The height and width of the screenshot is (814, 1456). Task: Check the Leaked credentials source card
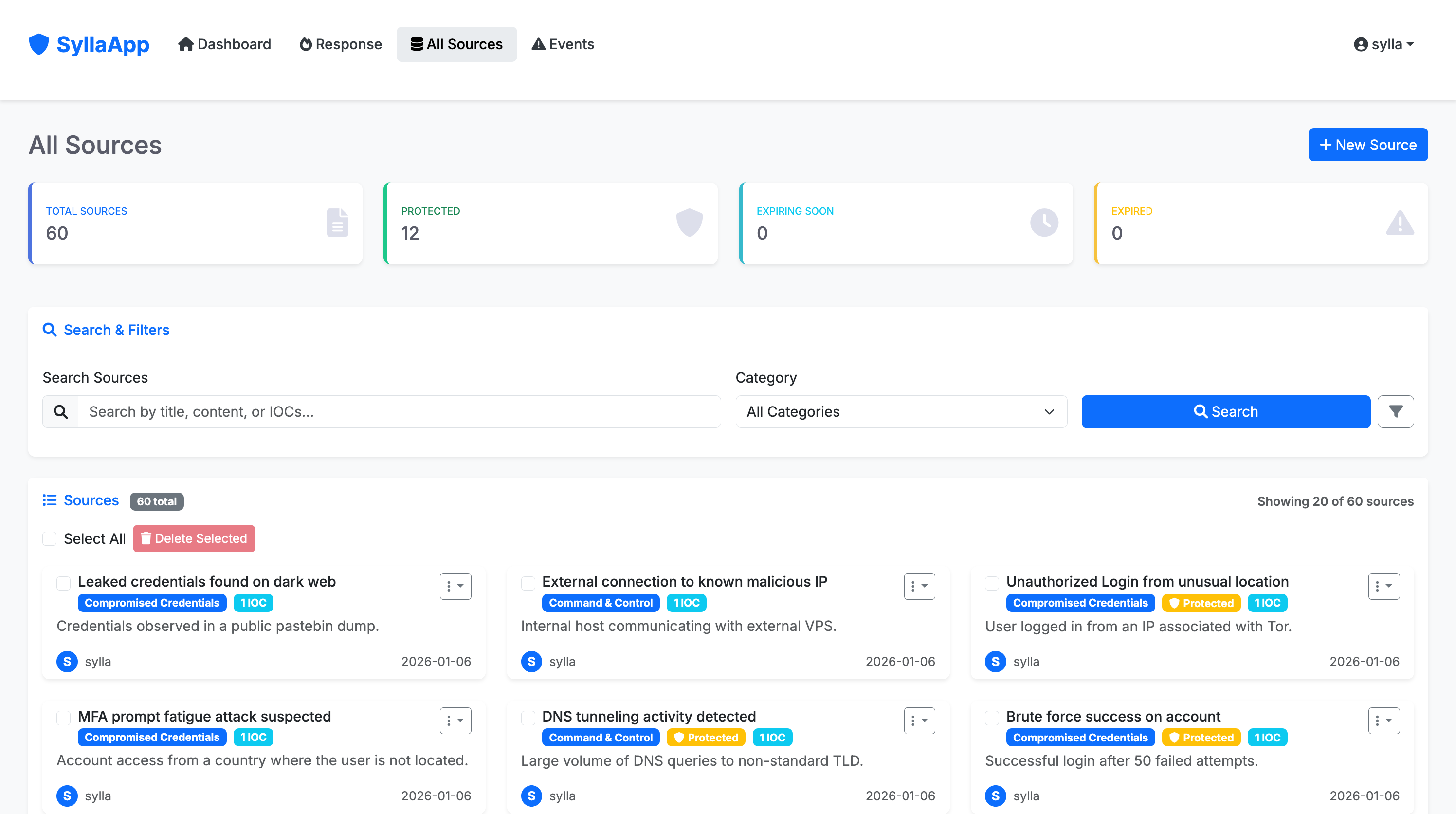tap(63, 583)
